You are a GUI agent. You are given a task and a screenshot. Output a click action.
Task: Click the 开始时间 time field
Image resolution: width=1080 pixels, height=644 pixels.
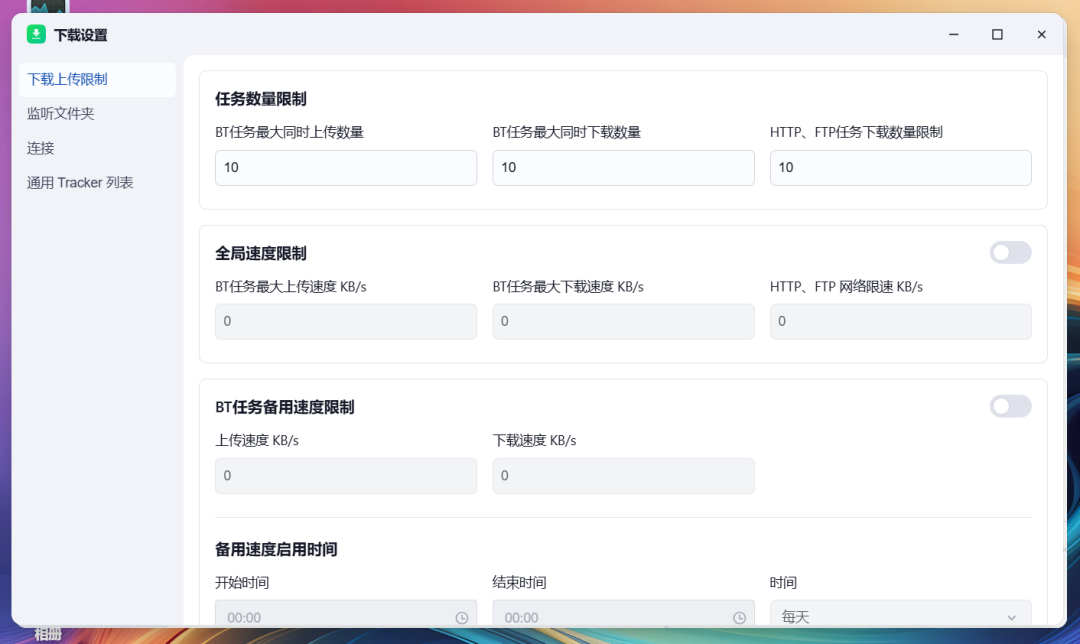coord(346,614)
